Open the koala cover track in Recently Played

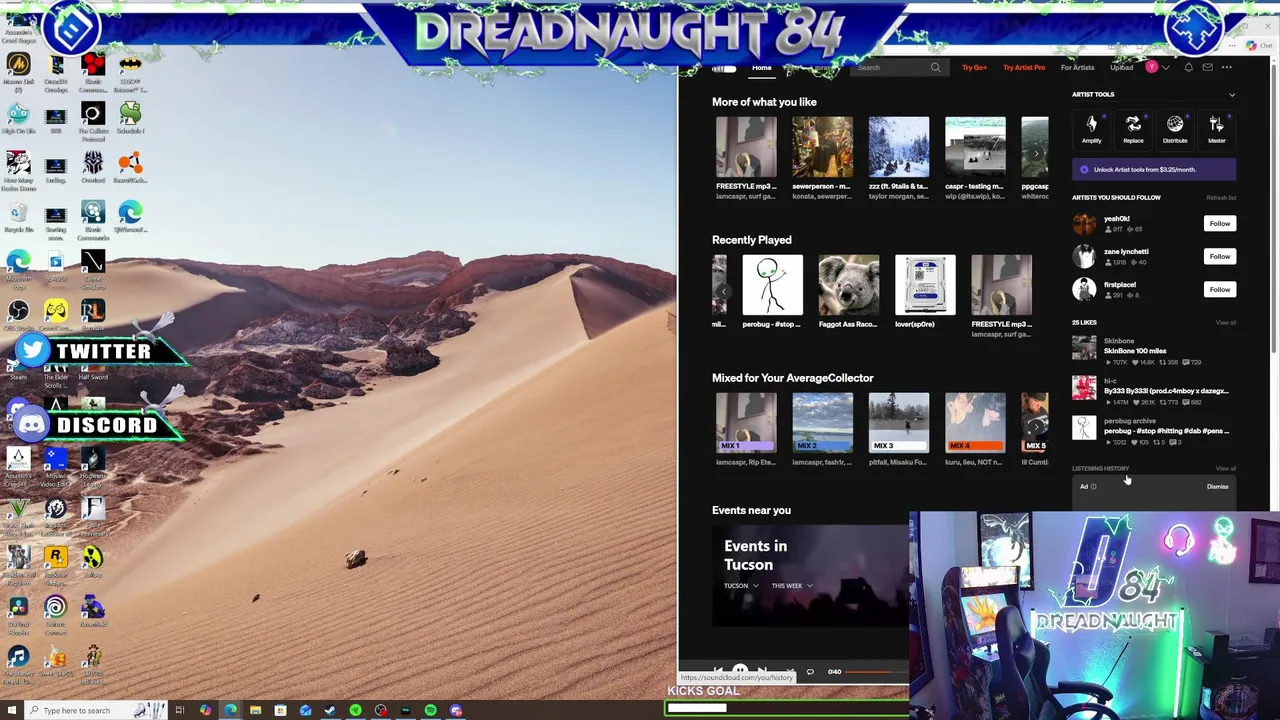click(x=849, y=285)
